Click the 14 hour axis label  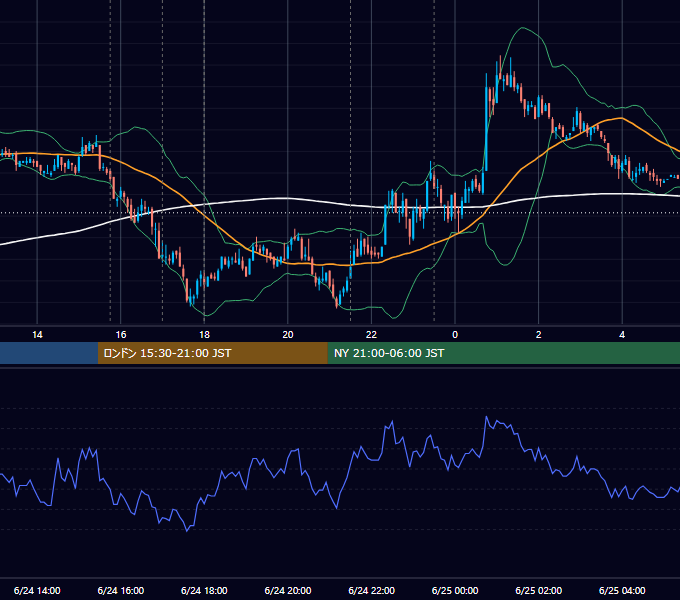[37, 335]
